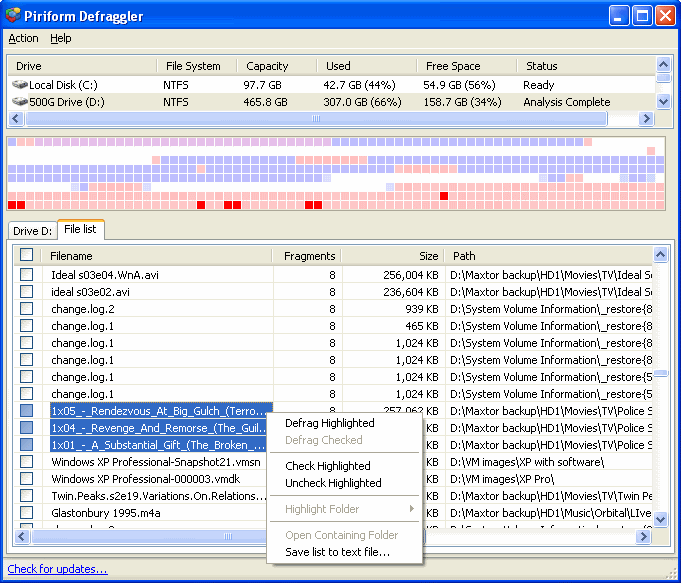The height and width of the screenshot is (583, 681).
Task: Click the Defraggler app icon in title bar
Action: [x=13, y=14]
